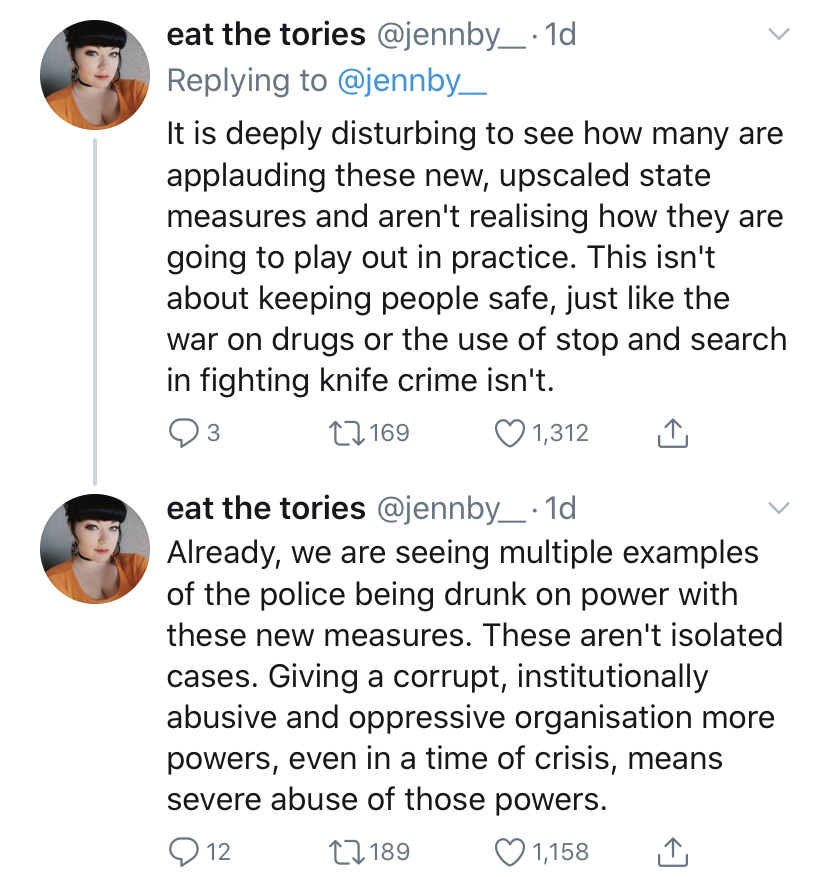Open the first tweet's eat the tories name
This screenshot has width=828, height=877.
coord(266,35)
